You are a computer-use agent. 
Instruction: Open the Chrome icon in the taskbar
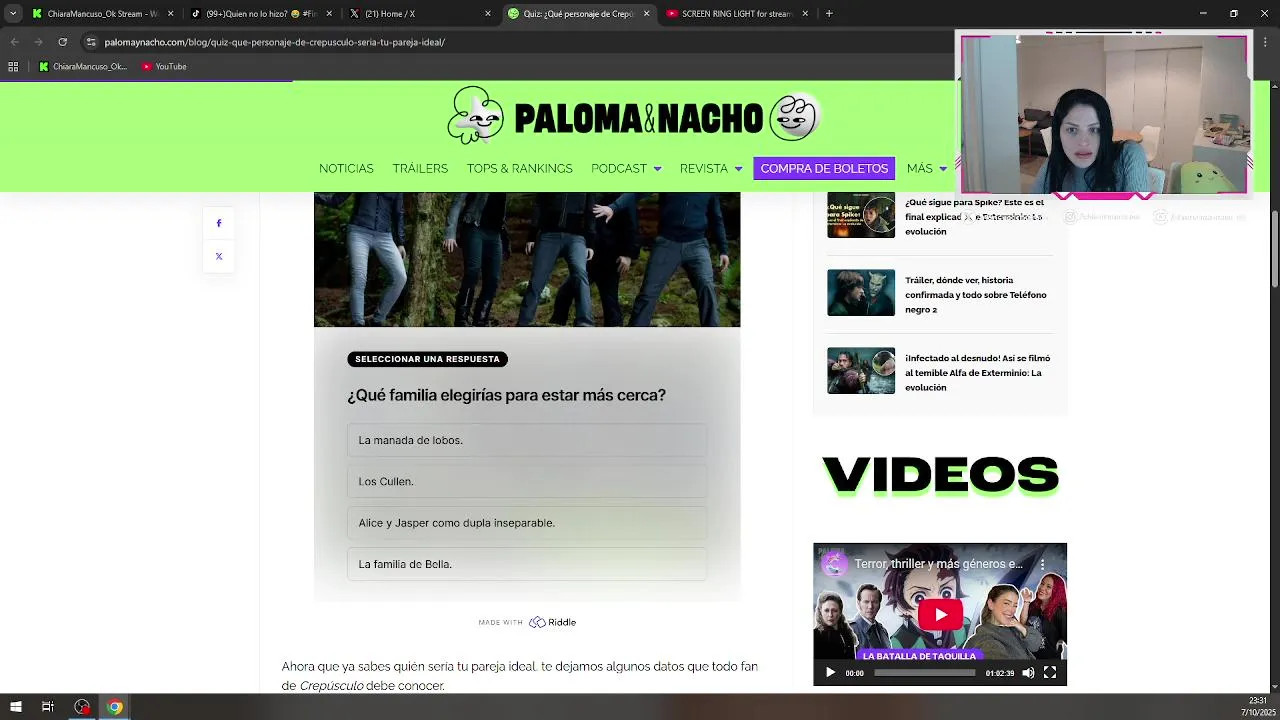pos(115,707)
